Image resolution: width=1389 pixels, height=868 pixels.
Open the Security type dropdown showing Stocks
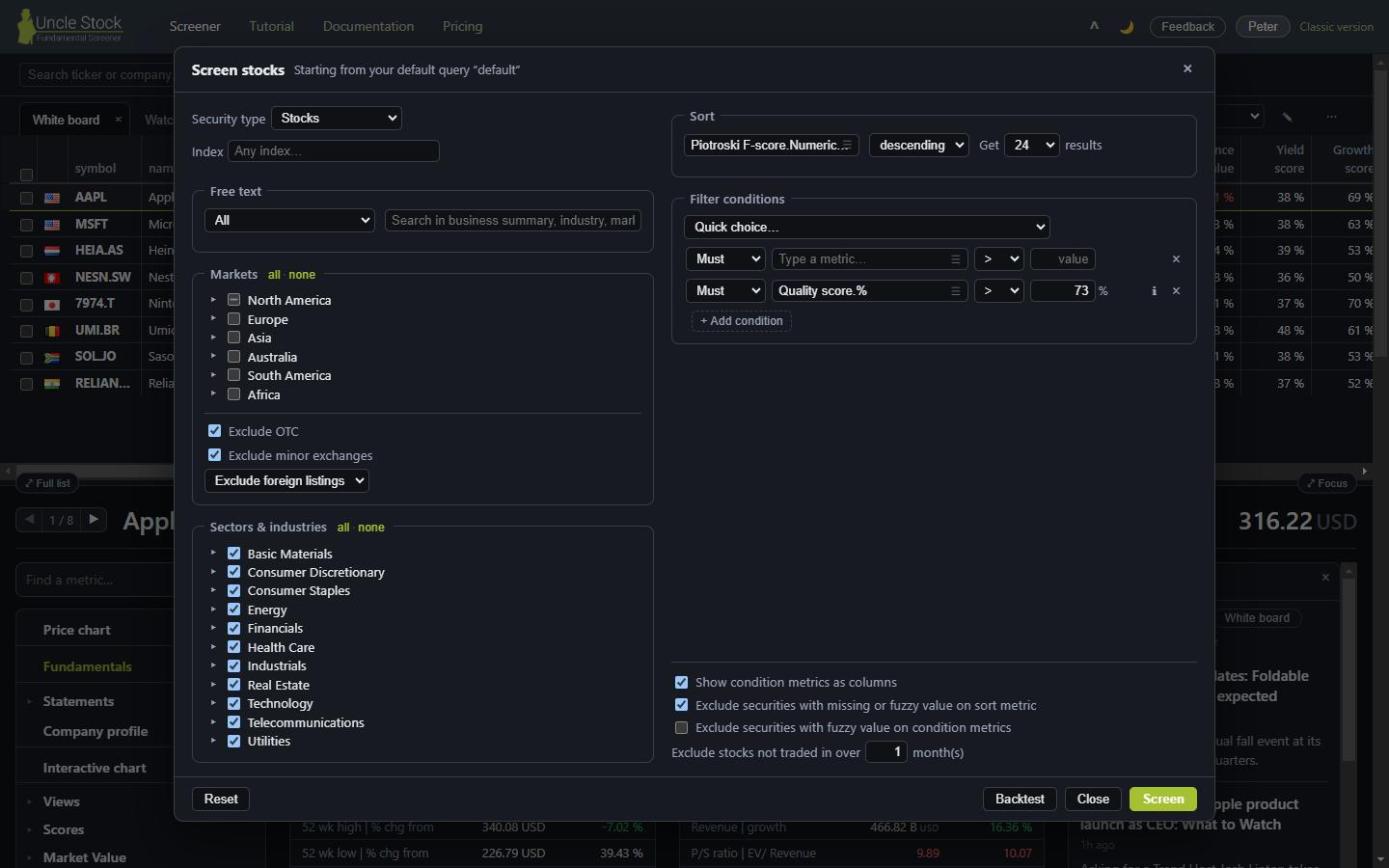336,118
